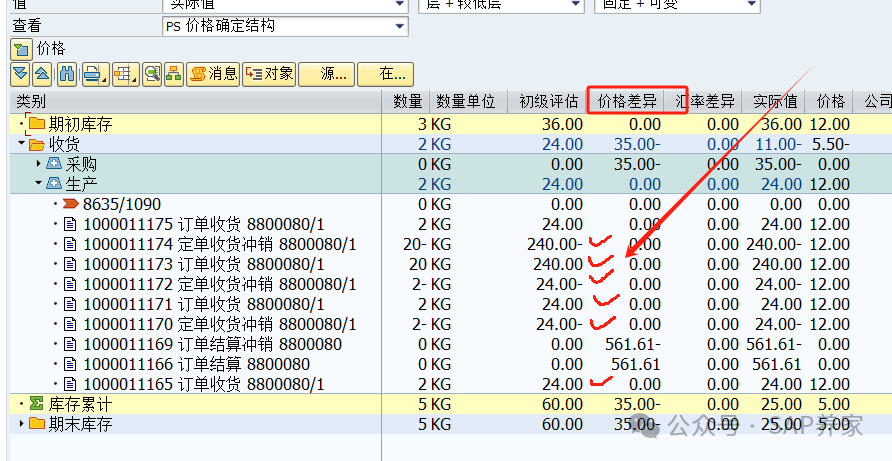Select row 1000011169 订单结算冲销 8800080
The width and height of the screenshot is (892, 461).
coord(213,344)
